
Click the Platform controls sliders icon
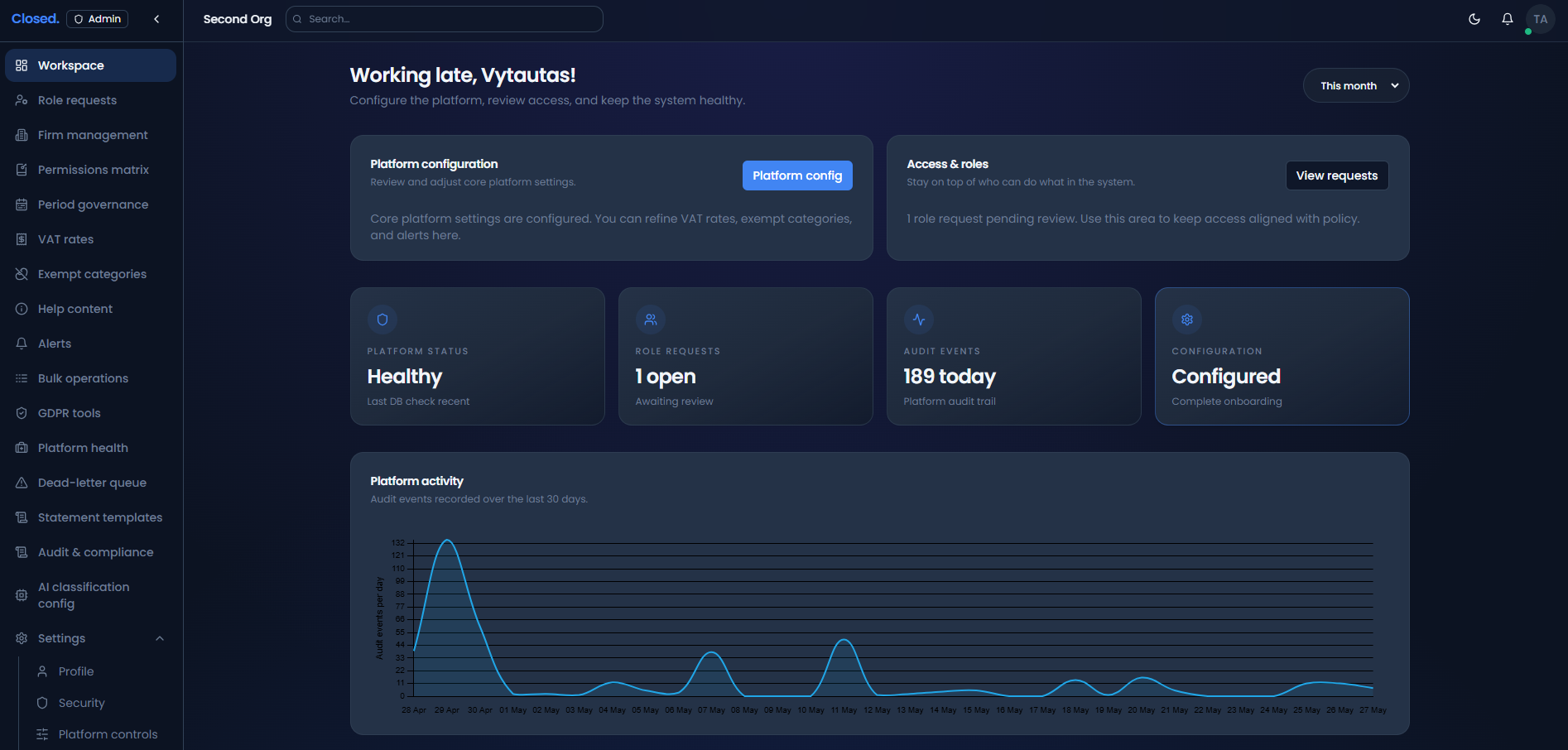42,734
